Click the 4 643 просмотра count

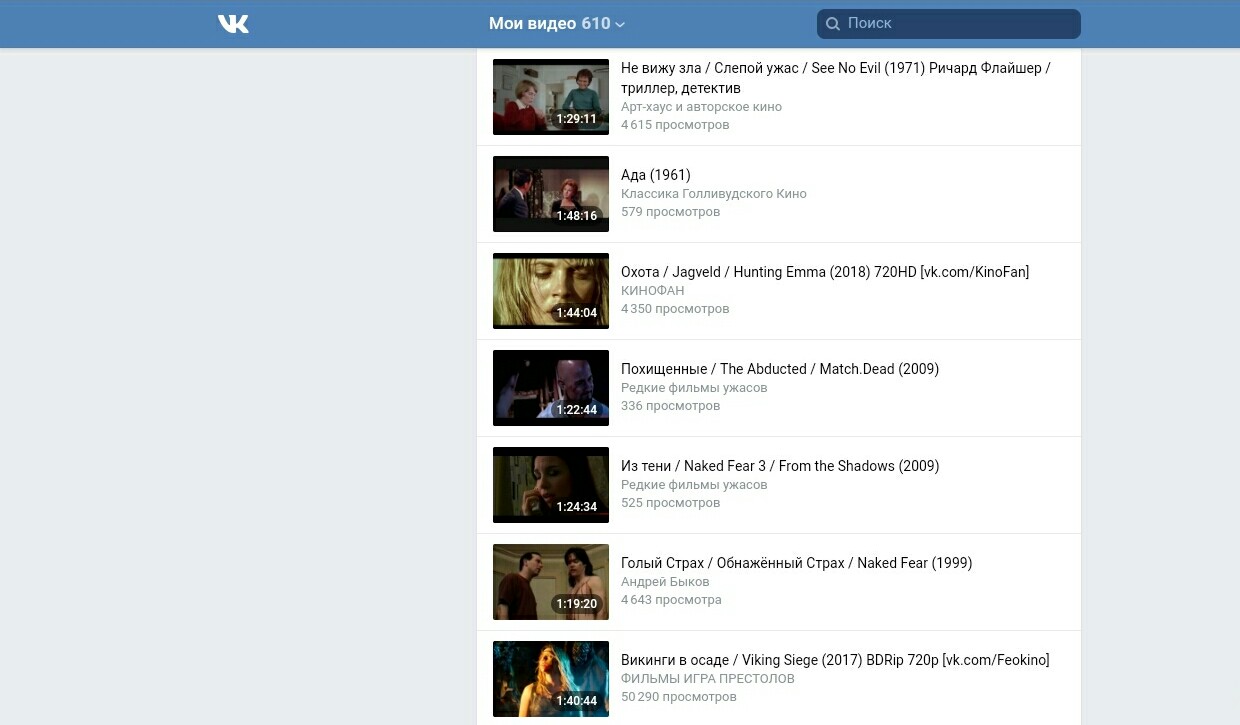coord(671,600)
